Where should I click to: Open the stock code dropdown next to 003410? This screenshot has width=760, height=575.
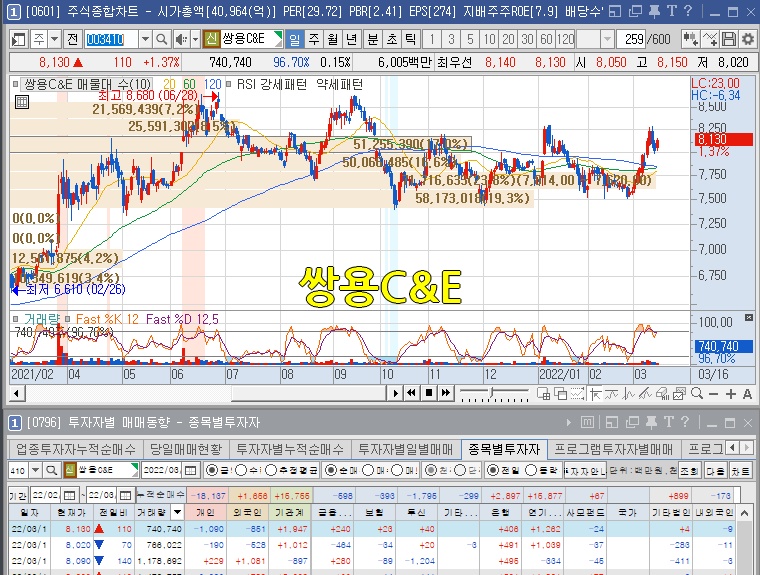(144, 39)
